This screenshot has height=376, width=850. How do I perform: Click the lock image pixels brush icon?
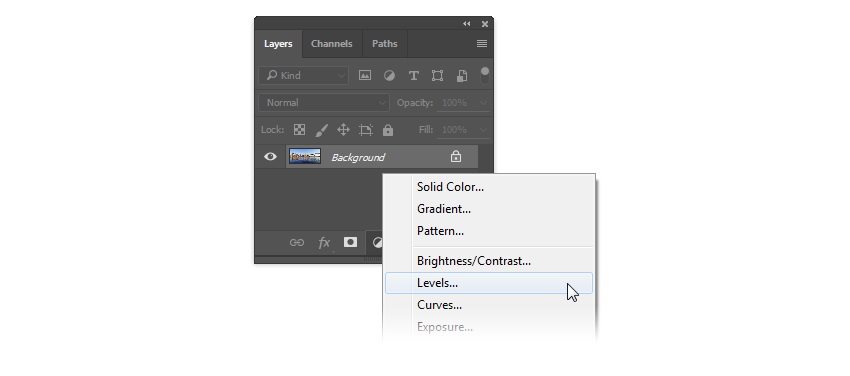click(321, 130)
